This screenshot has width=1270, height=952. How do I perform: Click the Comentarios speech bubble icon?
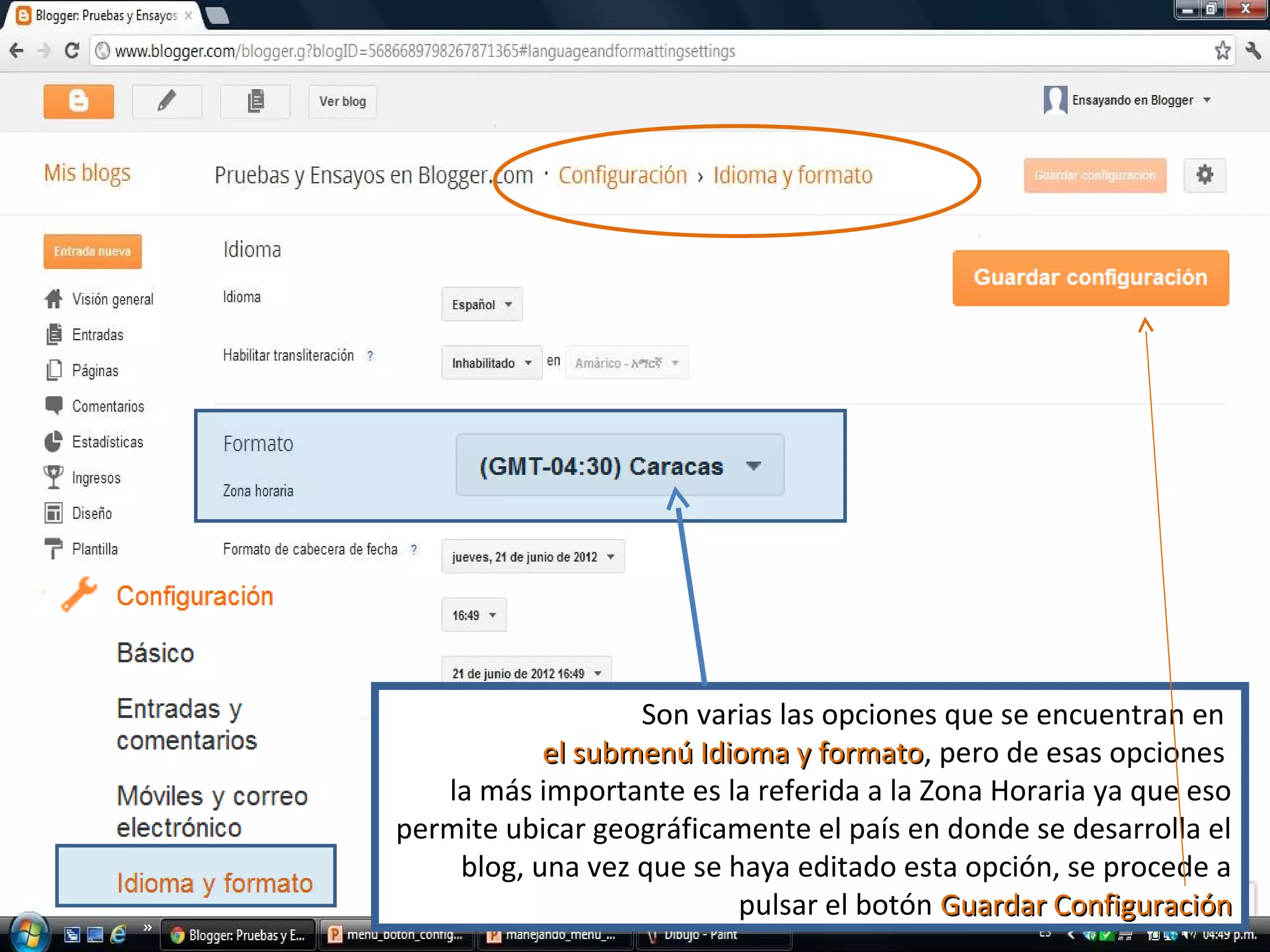click(x=54, y=406)
